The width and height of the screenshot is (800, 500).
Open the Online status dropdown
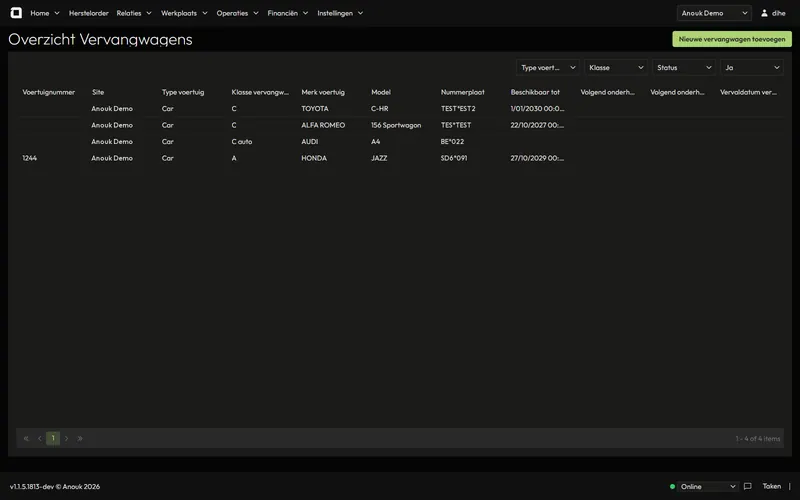coord(708,486)
